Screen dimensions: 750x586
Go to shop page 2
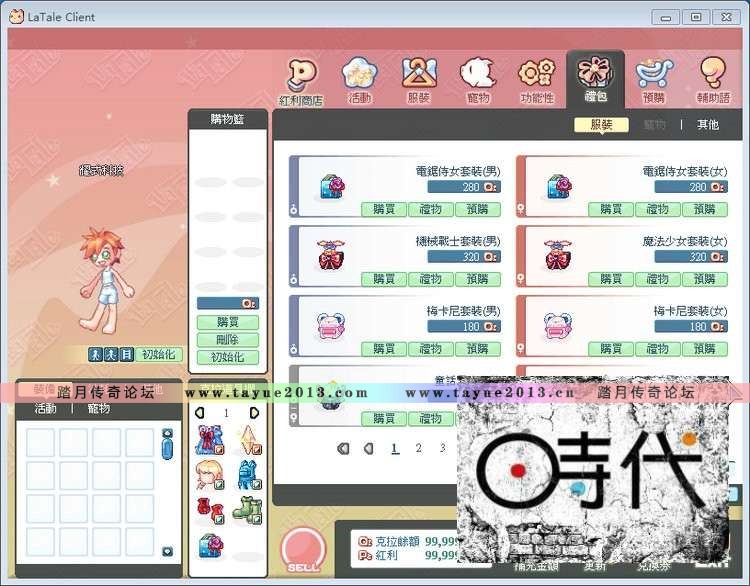click(419, 448)
